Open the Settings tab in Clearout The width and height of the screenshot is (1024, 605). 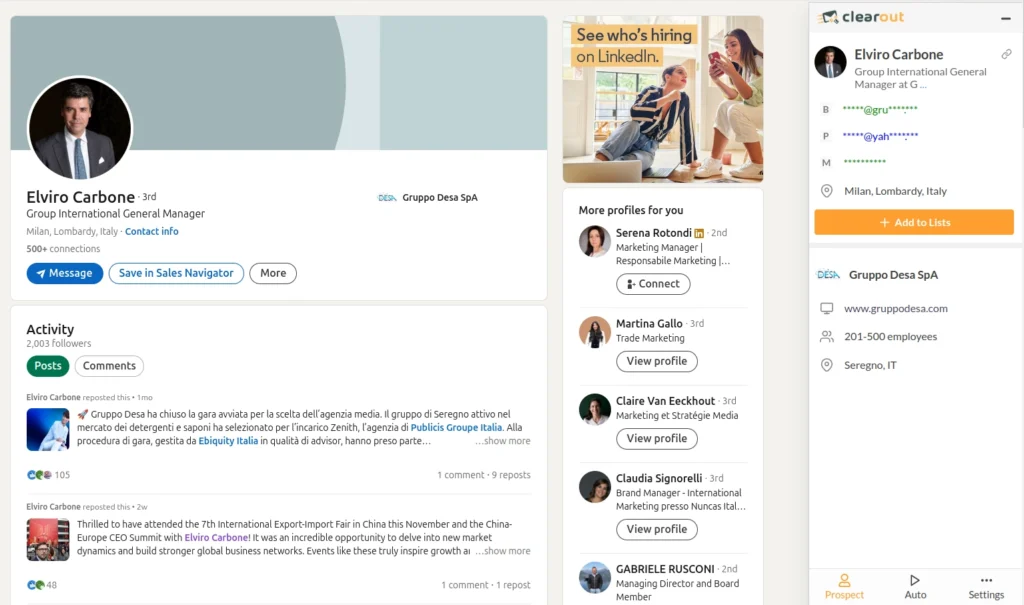pyautogui.click(x=986, y=587)
